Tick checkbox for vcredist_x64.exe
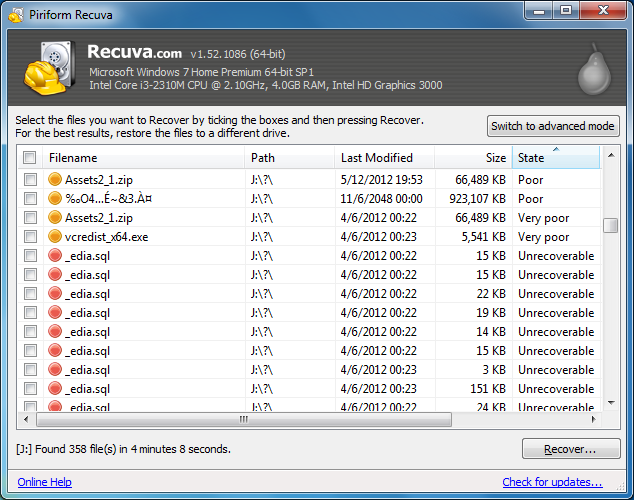Image resolution: width=634 pixels, height=500 pixels. tap(30, 236)
